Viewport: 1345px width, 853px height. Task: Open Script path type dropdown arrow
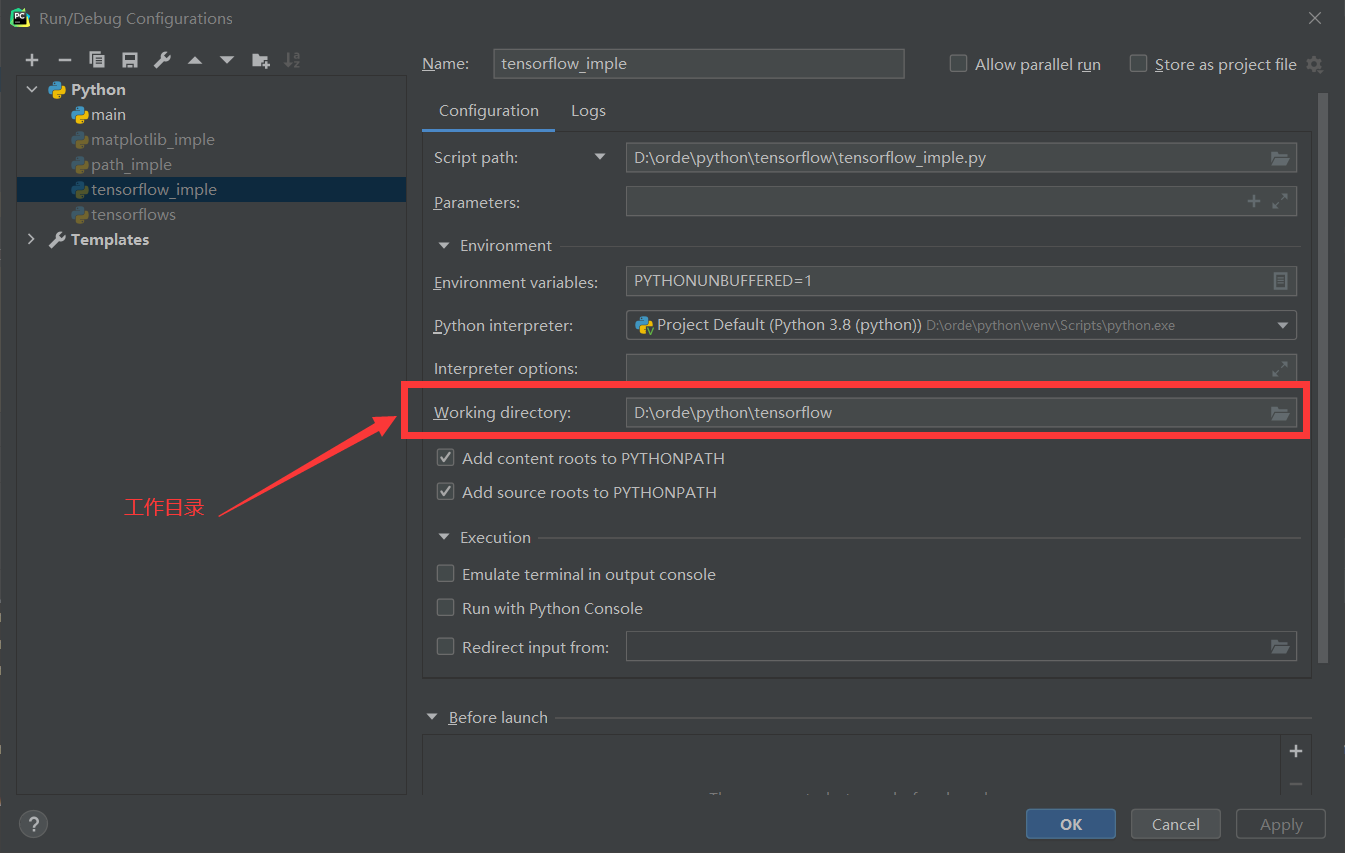(600, 157)
